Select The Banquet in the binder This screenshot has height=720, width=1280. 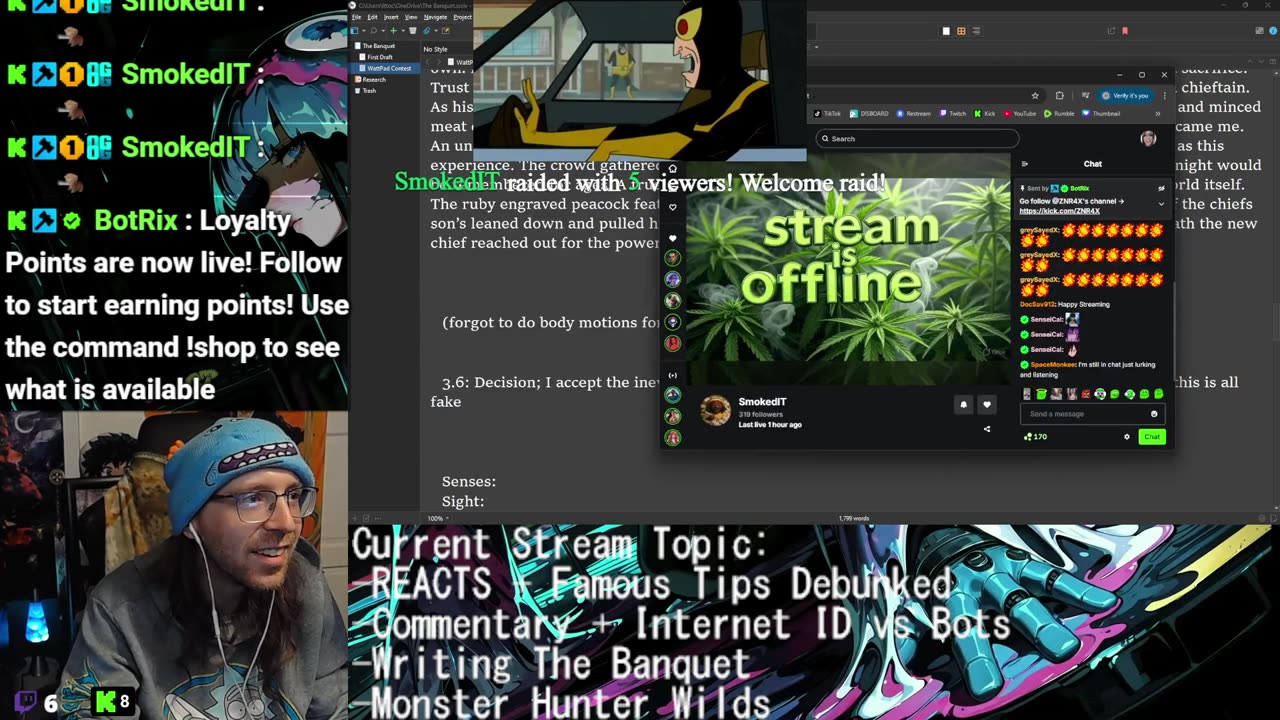(x=378, y=46)
